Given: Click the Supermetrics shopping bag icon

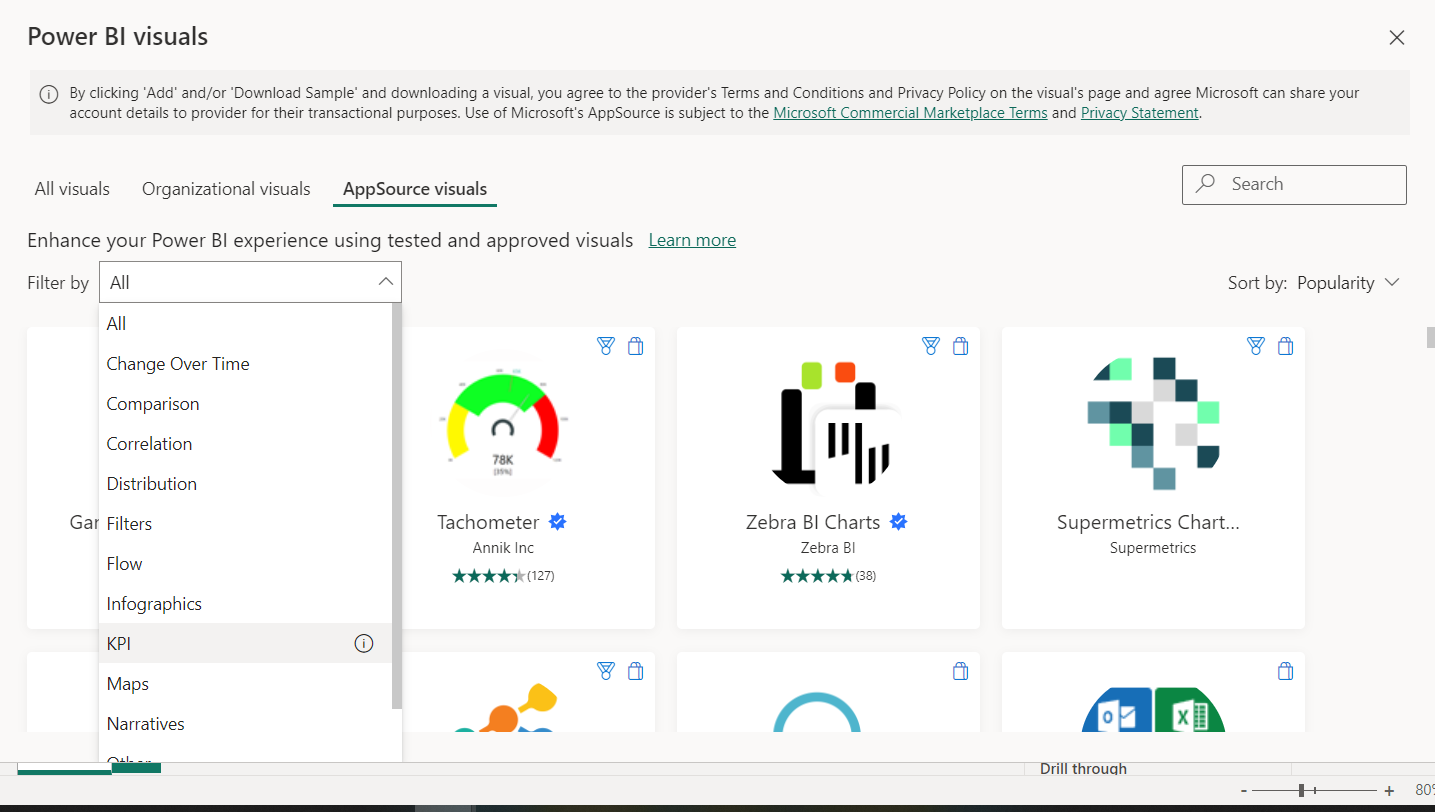Looking at the screenshot, I should pos(1286,346).
